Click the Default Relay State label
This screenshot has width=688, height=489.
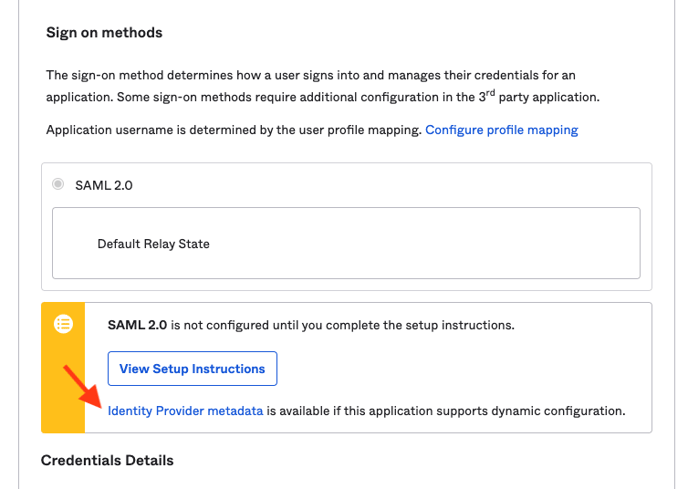pos(153,244)
